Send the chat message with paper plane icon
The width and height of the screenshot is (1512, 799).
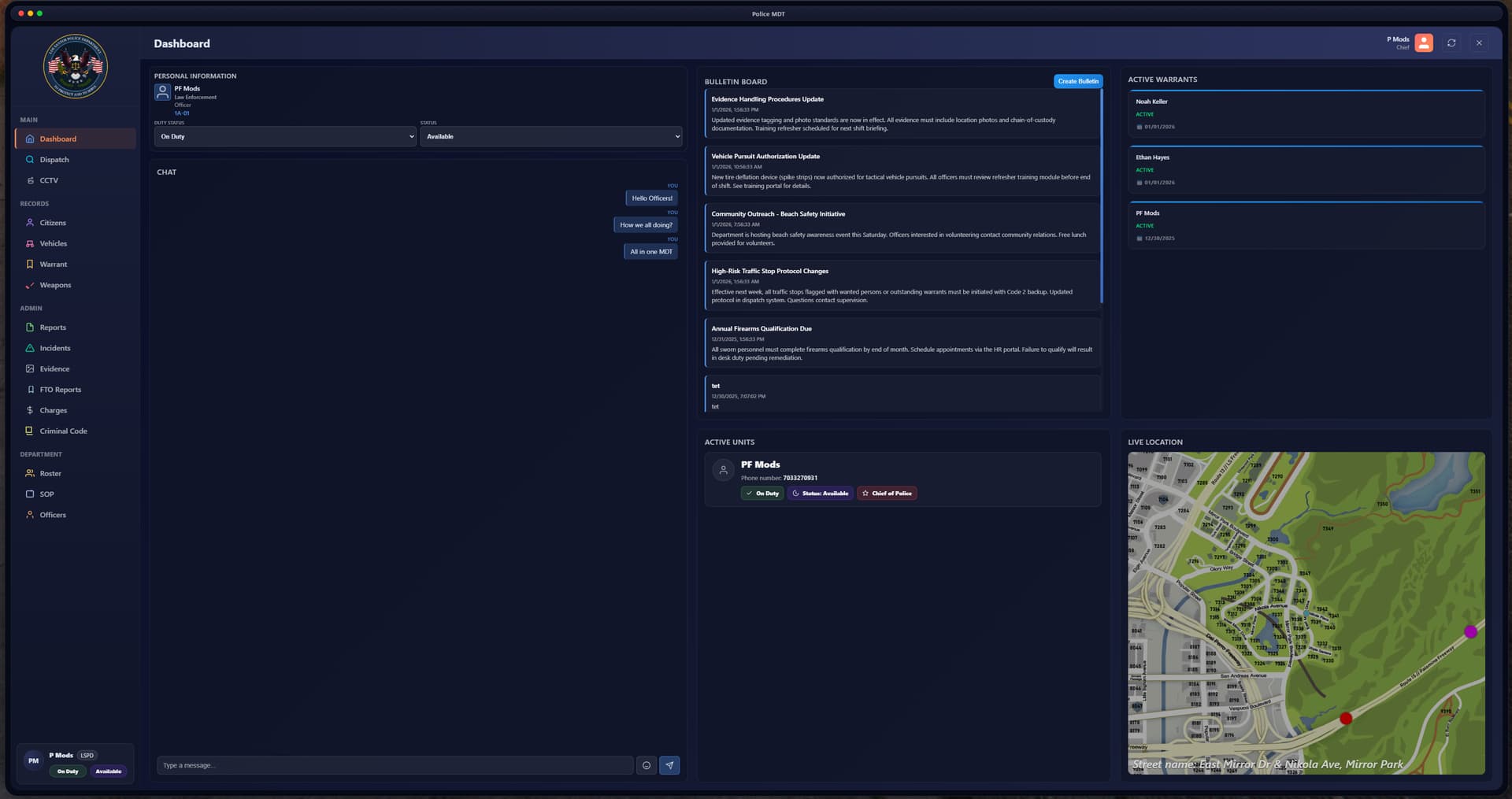669,765
